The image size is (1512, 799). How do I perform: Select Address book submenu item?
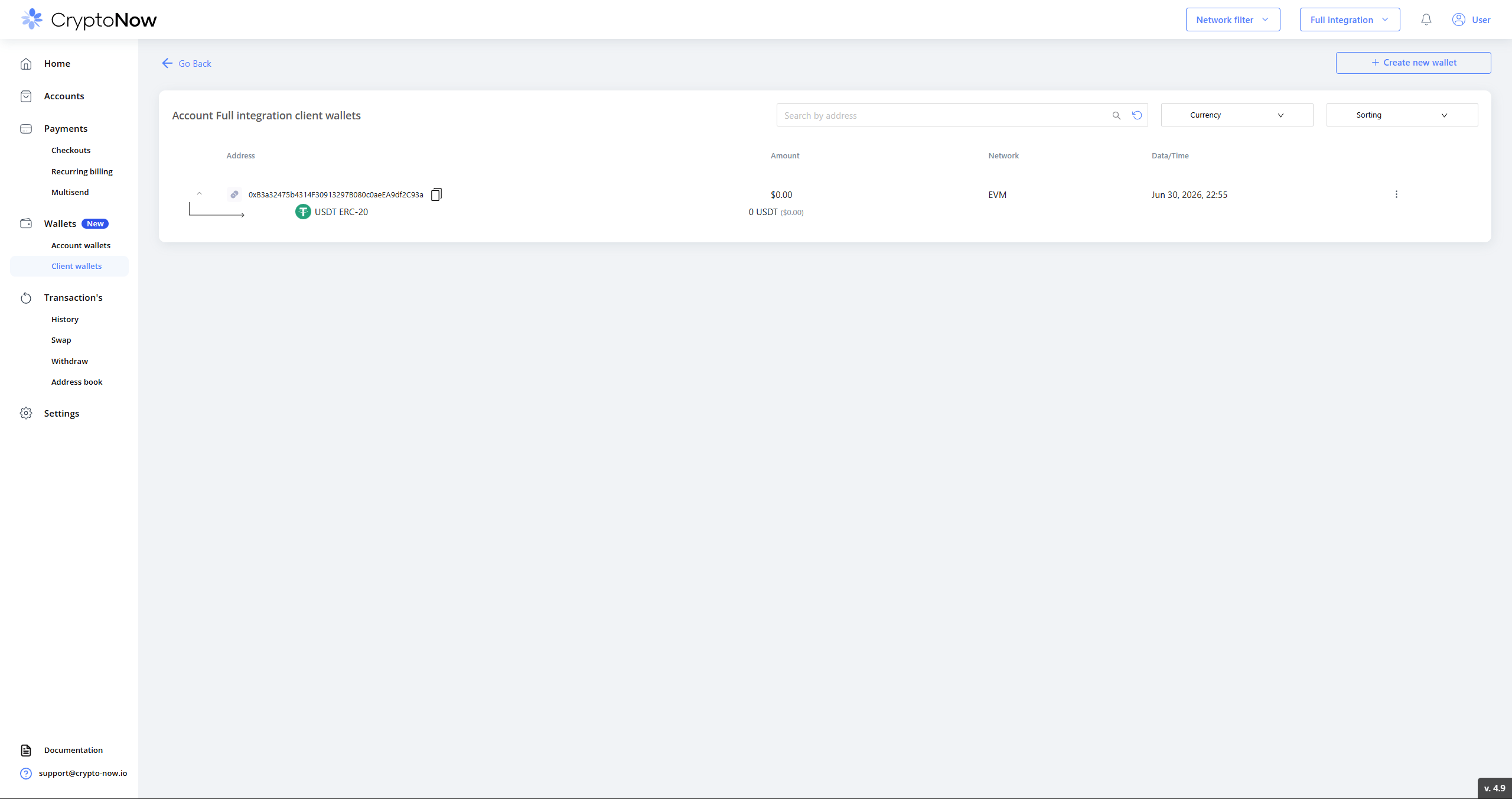[77, 382]
